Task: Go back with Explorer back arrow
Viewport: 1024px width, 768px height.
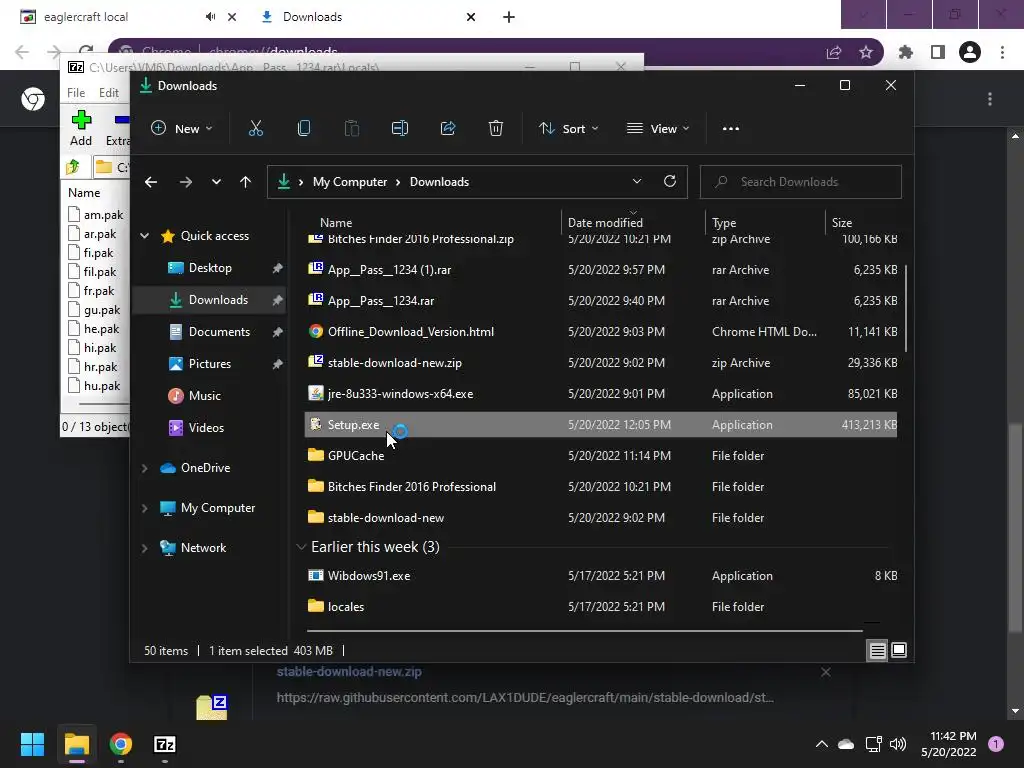Action: (x=151, y=182)
